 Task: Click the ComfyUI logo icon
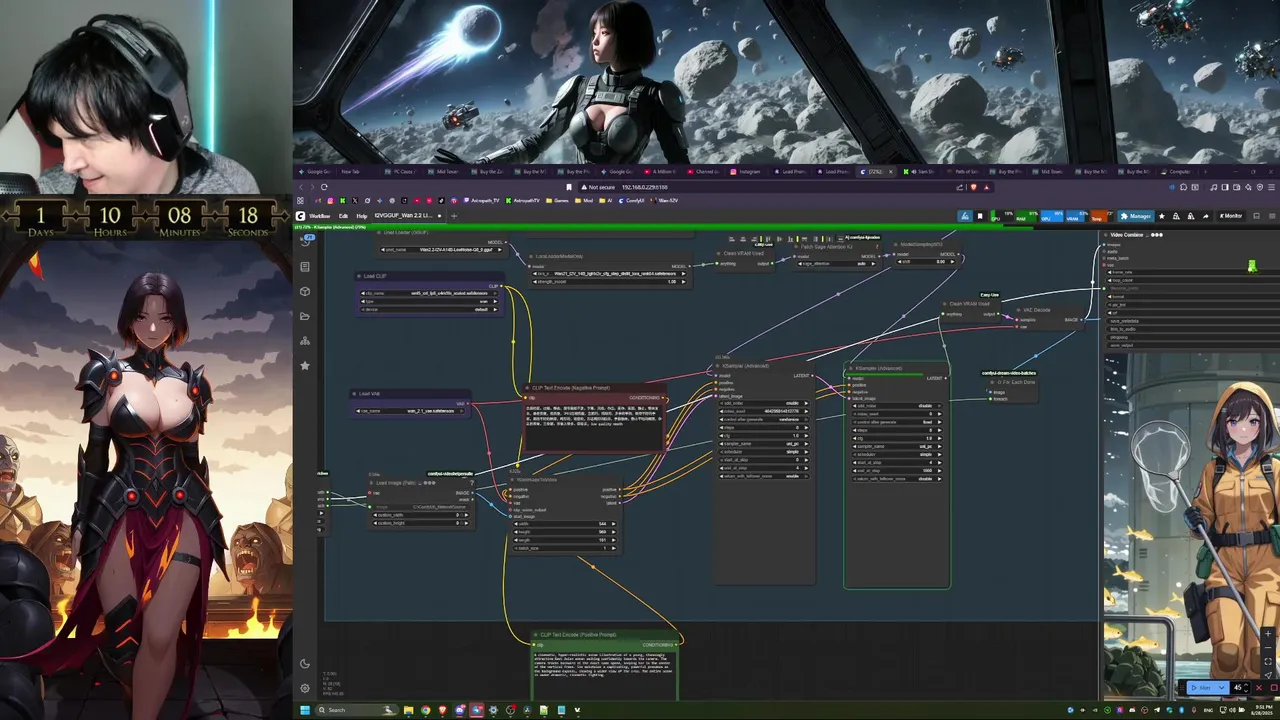point(301,216)
